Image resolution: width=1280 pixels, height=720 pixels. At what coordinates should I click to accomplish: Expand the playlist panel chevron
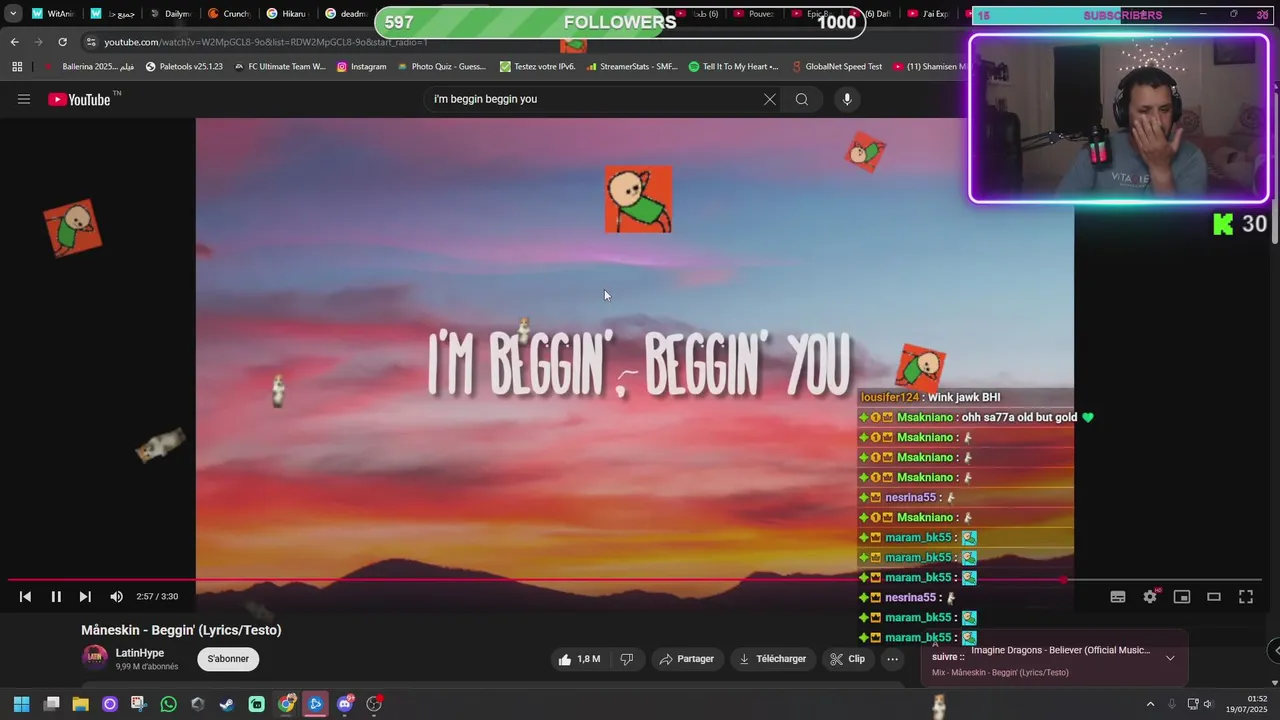1170,658
